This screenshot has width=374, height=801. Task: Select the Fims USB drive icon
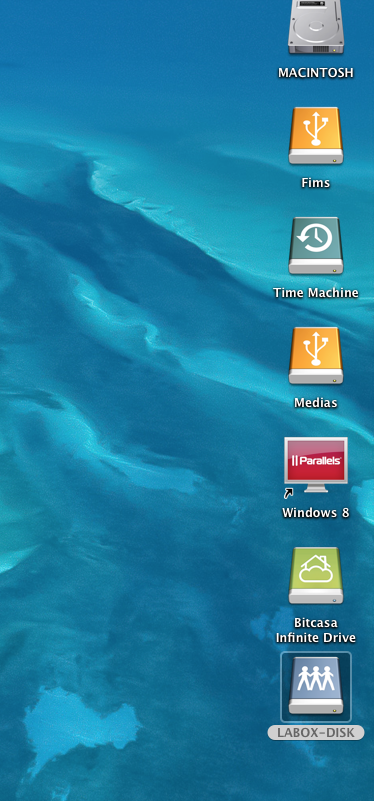pyautogui.click(x=316, y=136)
